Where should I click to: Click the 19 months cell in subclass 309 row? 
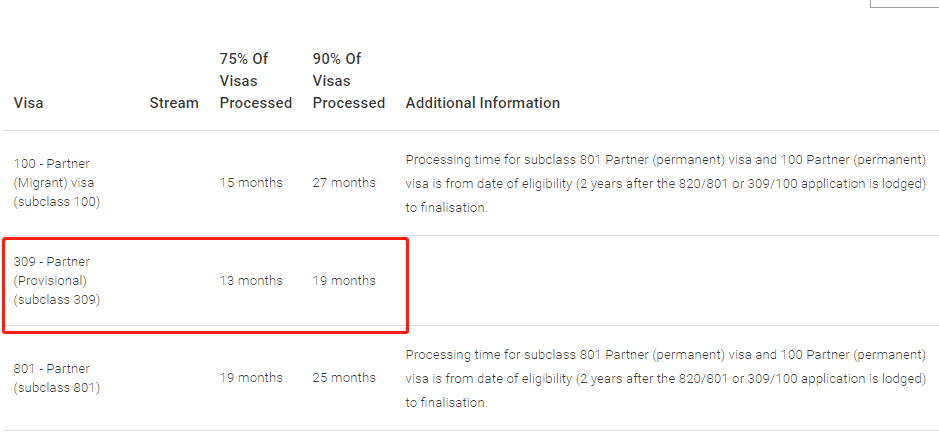pyautogui.click(x=344, y=281)
